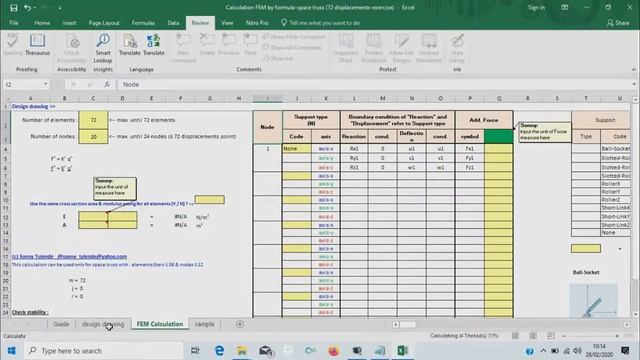This screenshot has width=640, height=360.
Task: Go to the Next comment
Action: [x=250, y=44]
